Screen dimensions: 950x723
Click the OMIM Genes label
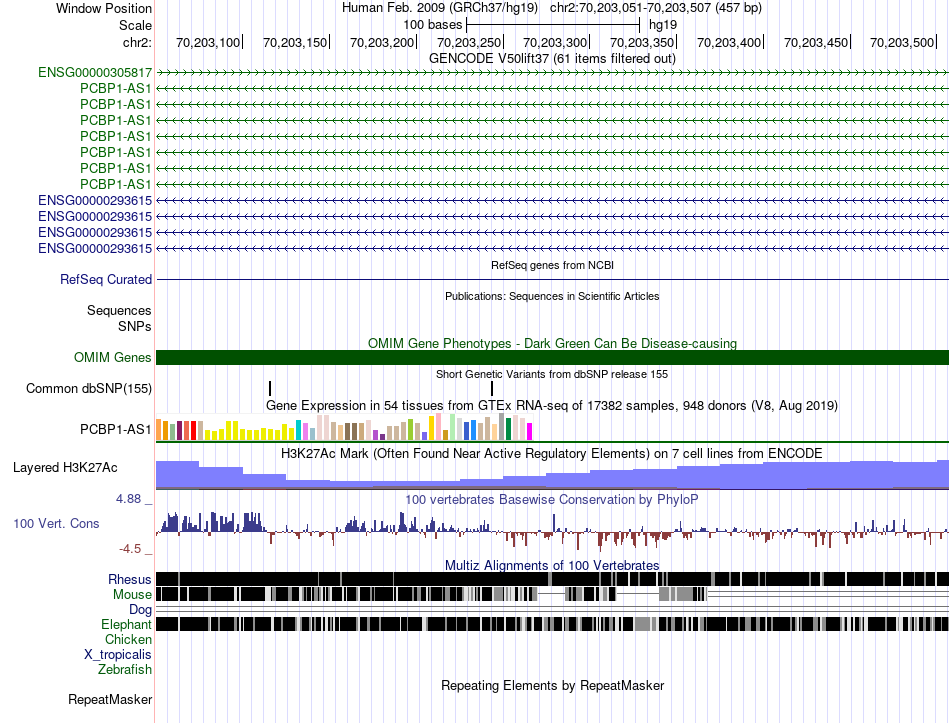(x=113, y=358)
